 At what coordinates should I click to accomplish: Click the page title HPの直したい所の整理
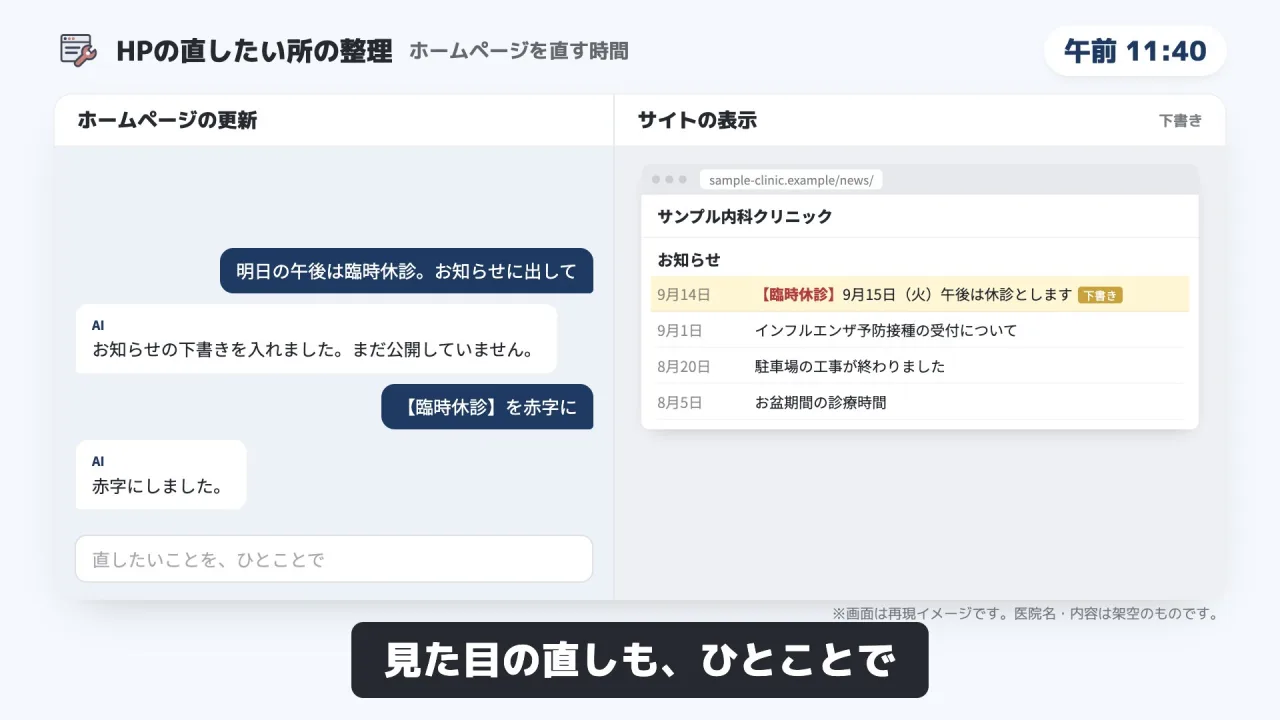pyautogui.click(x=254, y=51)
